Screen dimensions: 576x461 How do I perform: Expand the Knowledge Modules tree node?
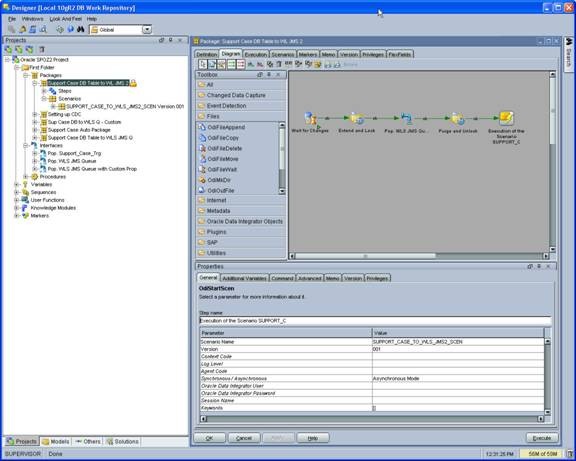[16, 208]
